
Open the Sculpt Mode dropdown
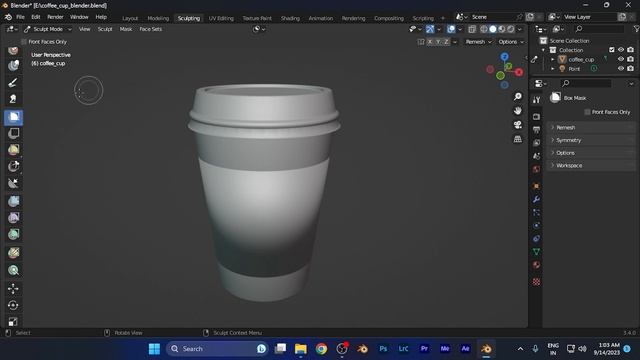48,29
